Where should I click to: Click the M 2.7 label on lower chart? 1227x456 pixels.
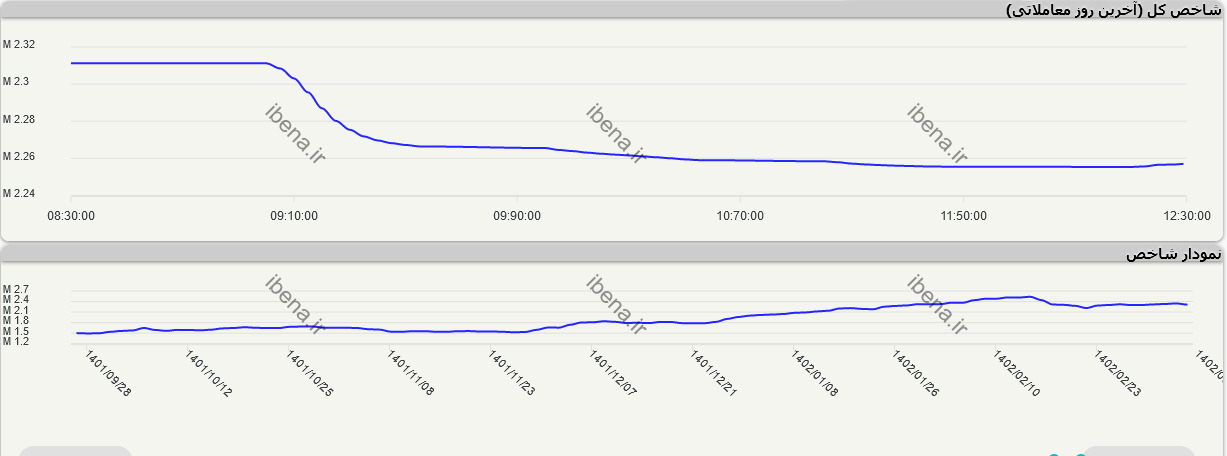(16, 289)
